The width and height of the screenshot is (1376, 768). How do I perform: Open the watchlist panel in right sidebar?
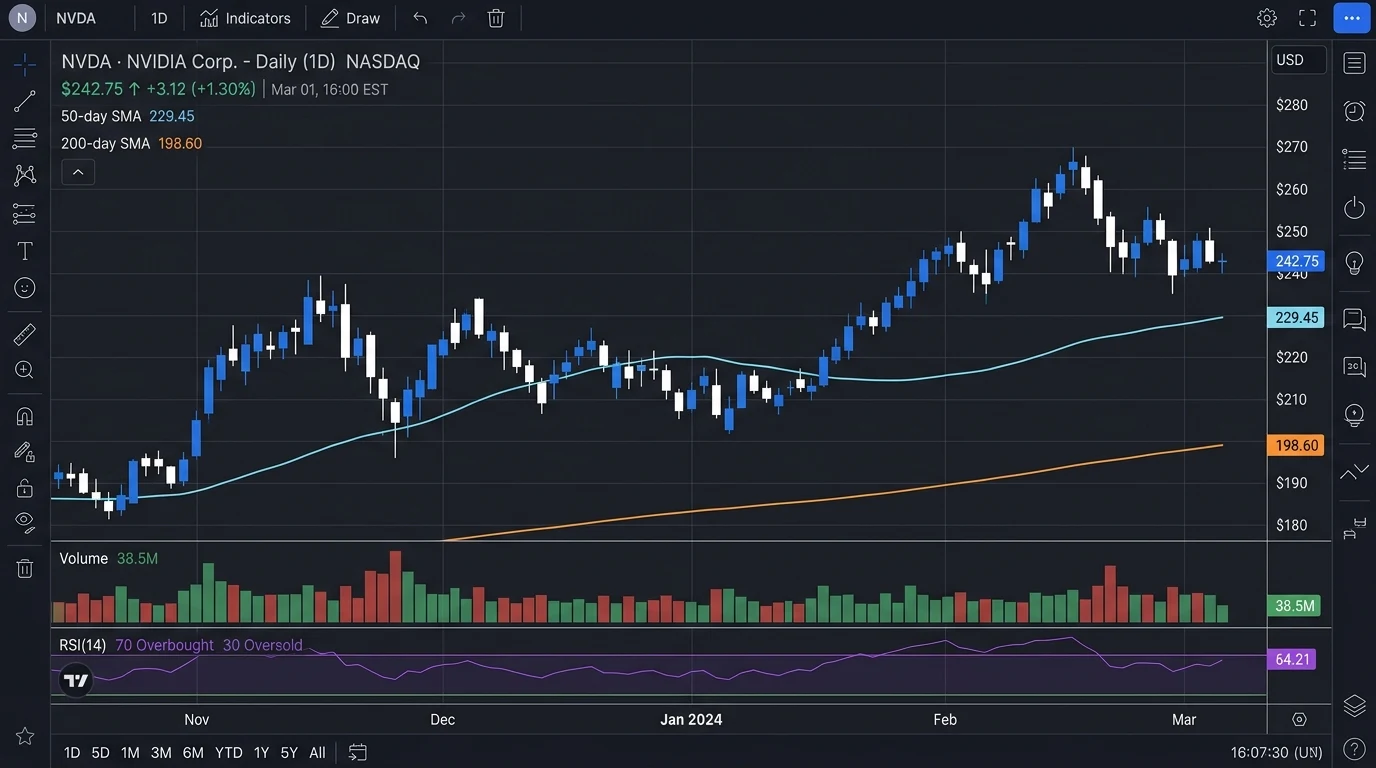point(1355,63)
